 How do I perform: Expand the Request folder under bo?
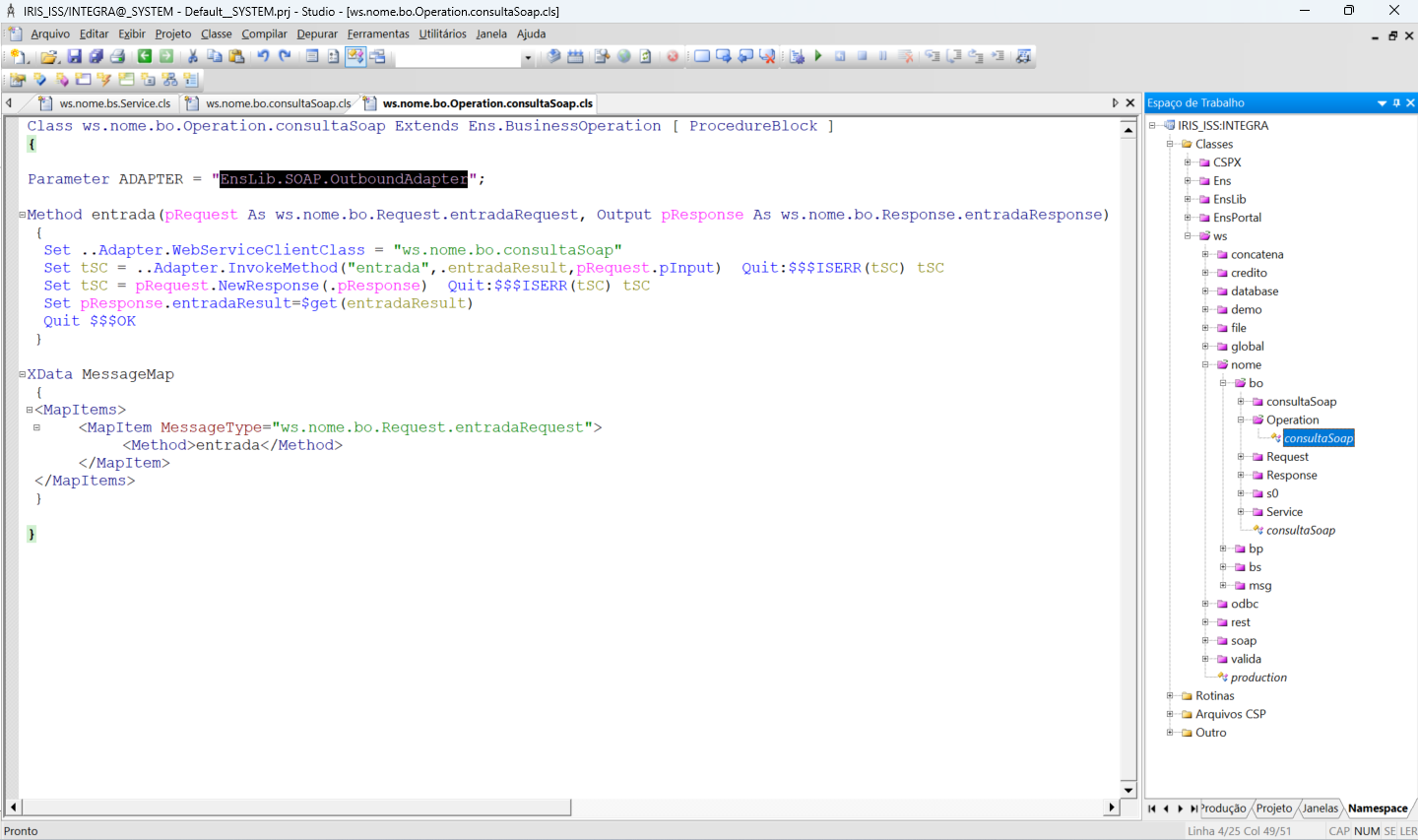[1241, 457]
